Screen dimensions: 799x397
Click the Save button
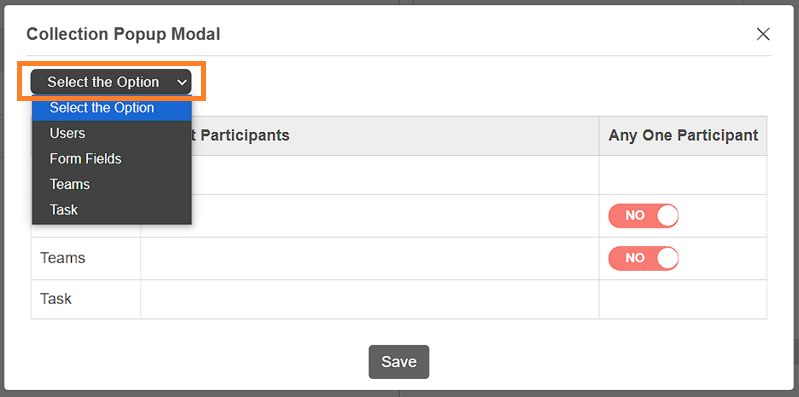tap(399, 362)
